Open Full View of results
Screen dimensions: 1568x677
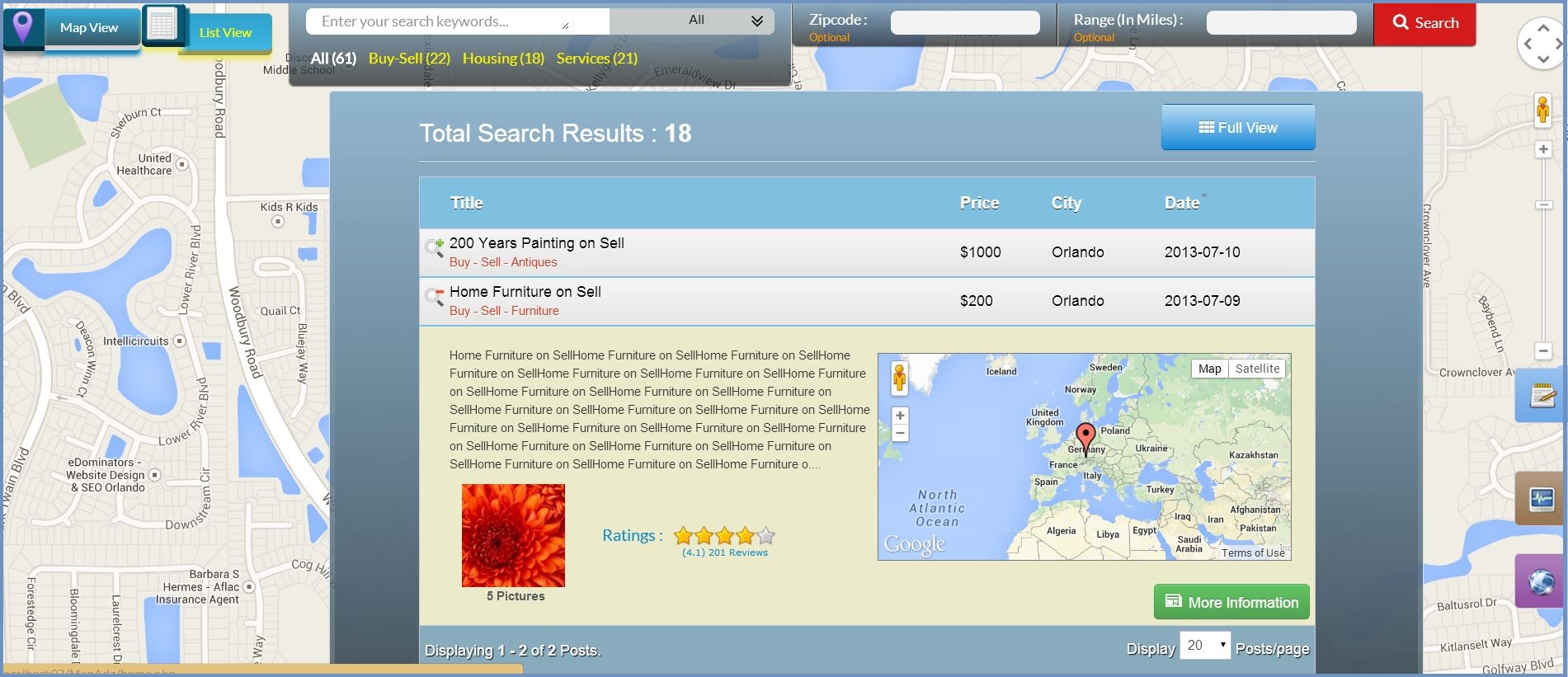(x=1238, y=128)
